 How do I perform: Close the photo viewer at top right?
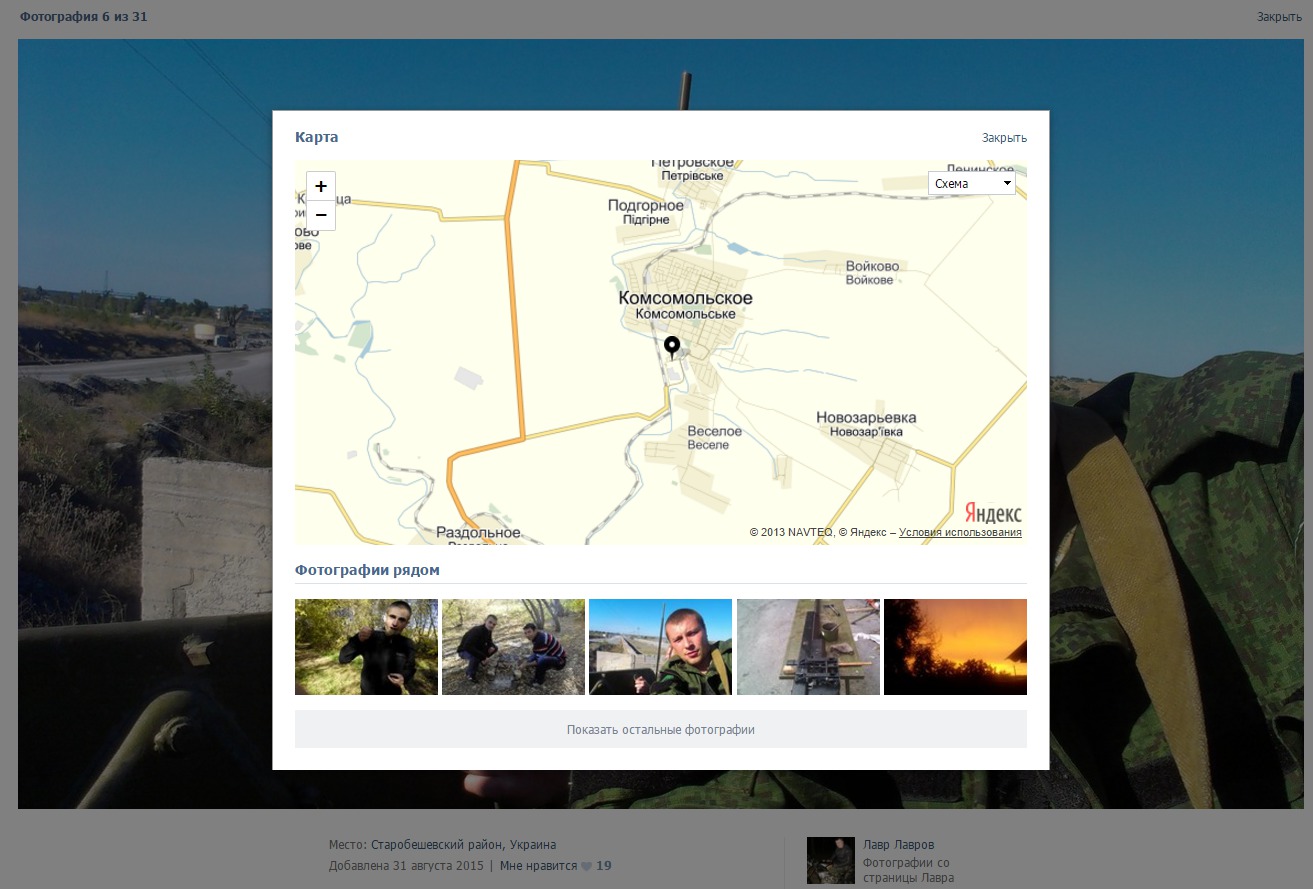coord(1278,17)
